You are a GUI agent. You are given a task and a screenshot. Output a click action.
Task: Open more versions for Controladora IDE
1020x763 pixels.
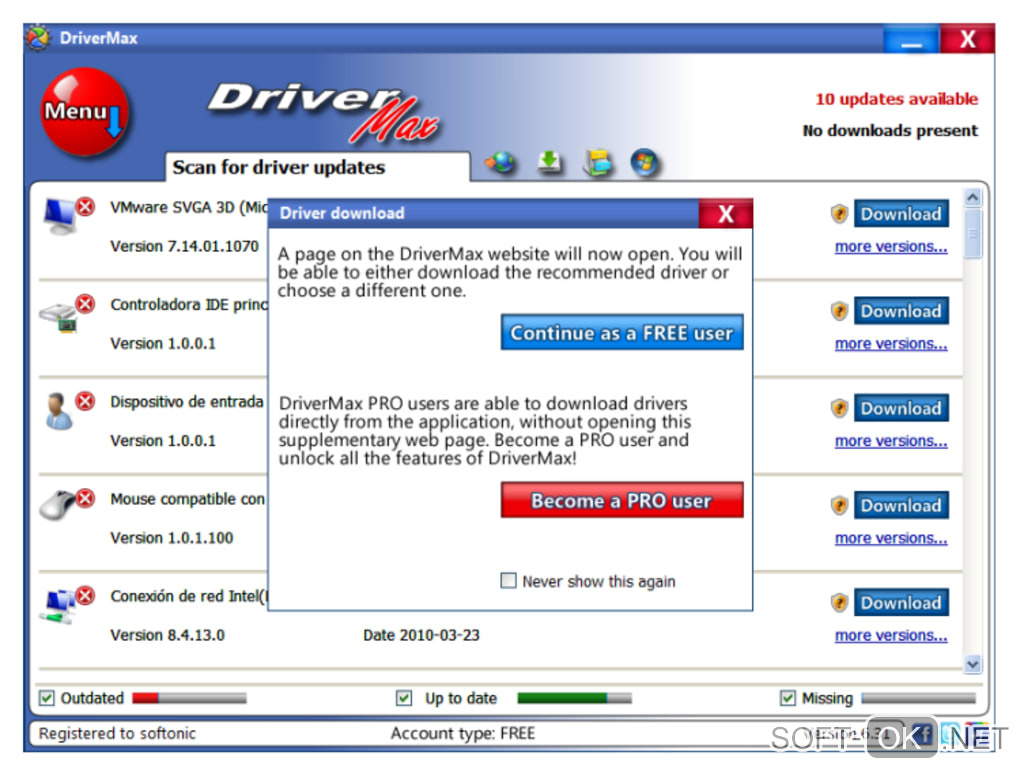(x=891, y=343)
